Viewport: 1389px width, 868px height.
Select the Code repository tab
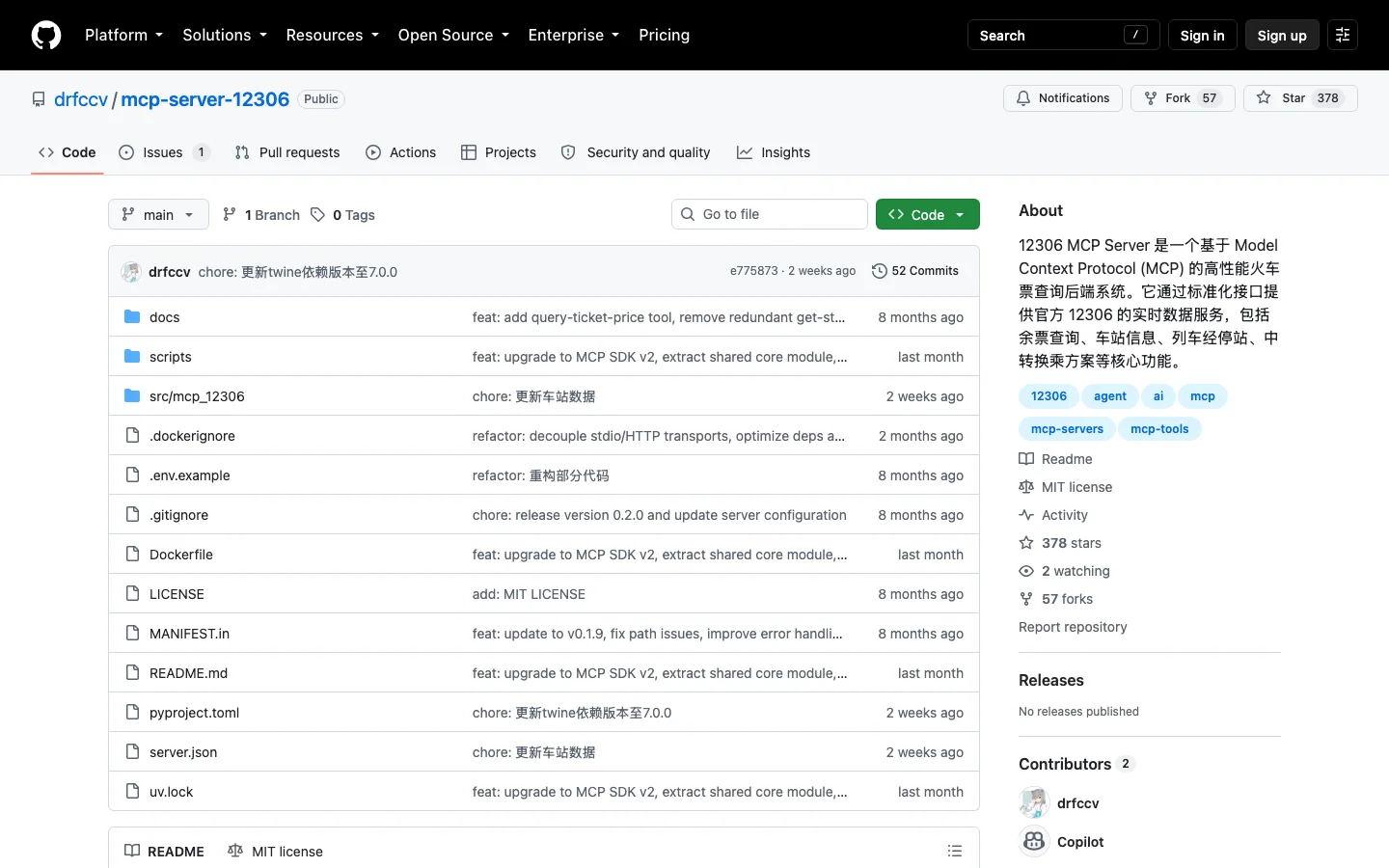click(x=68, y=152)
